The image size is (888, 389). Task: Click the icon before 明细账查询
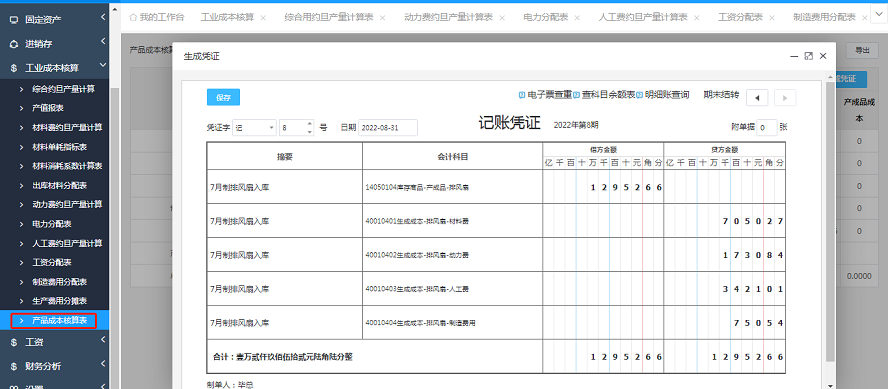coord(639,95)
